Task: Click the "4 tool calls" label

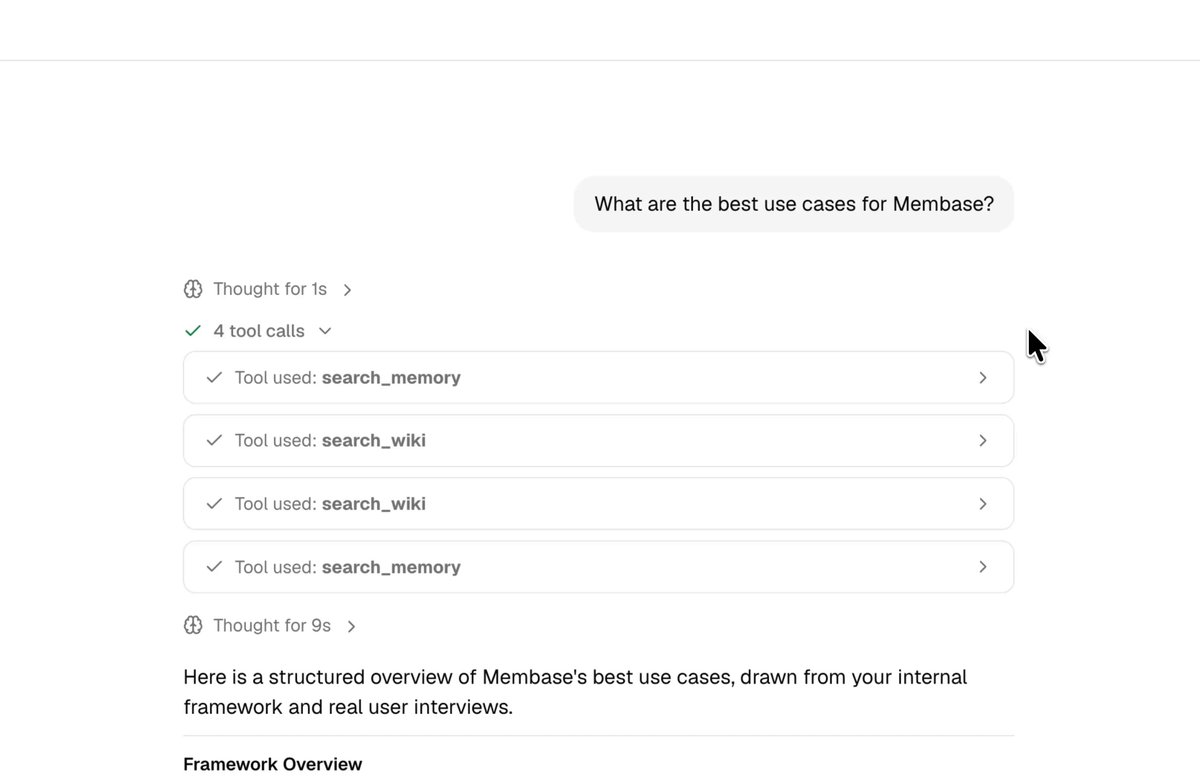Action: tap(259, 331)
